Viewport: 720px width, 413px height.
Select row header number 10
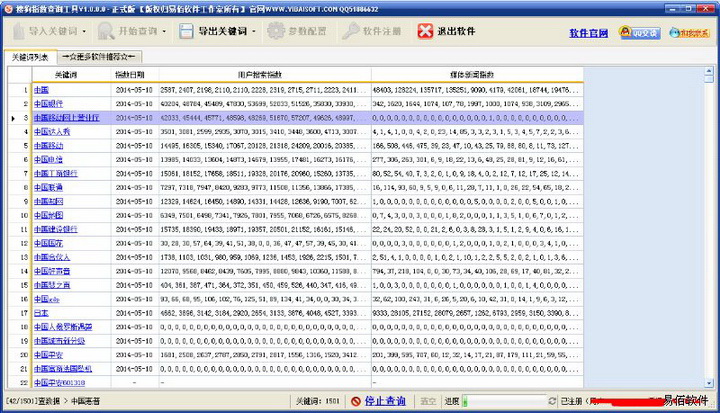20,215
